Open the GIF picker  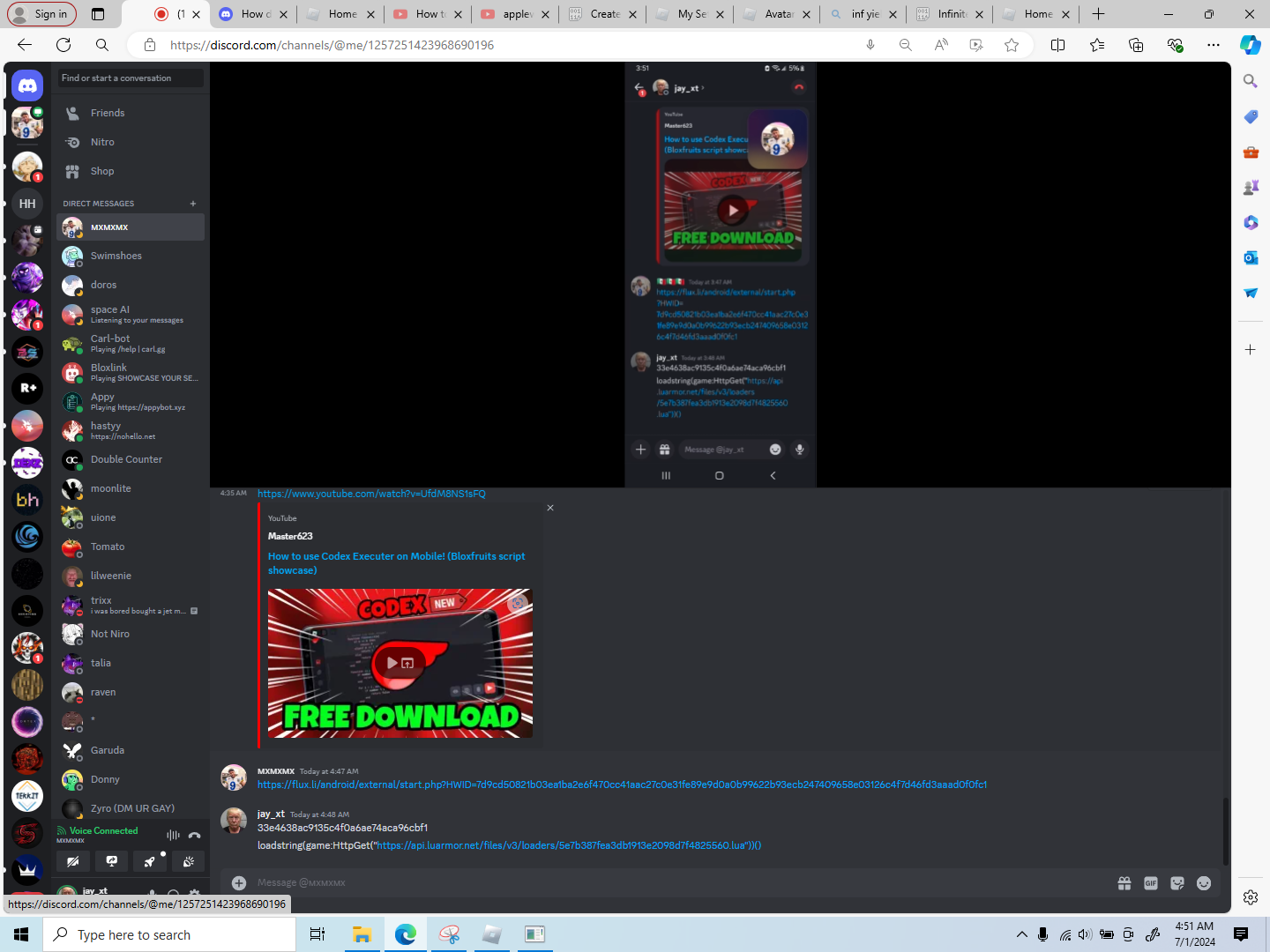tap(1151, 883)
